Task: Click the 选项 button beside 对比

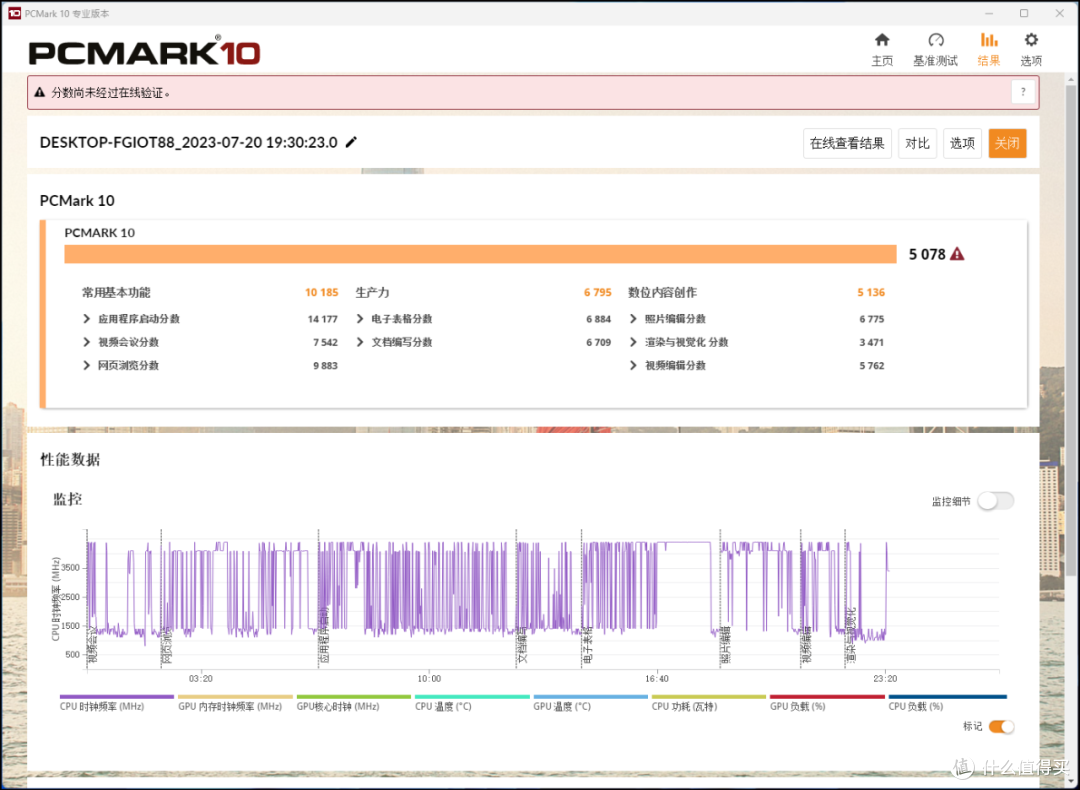Action: click(x=962, y=143)
